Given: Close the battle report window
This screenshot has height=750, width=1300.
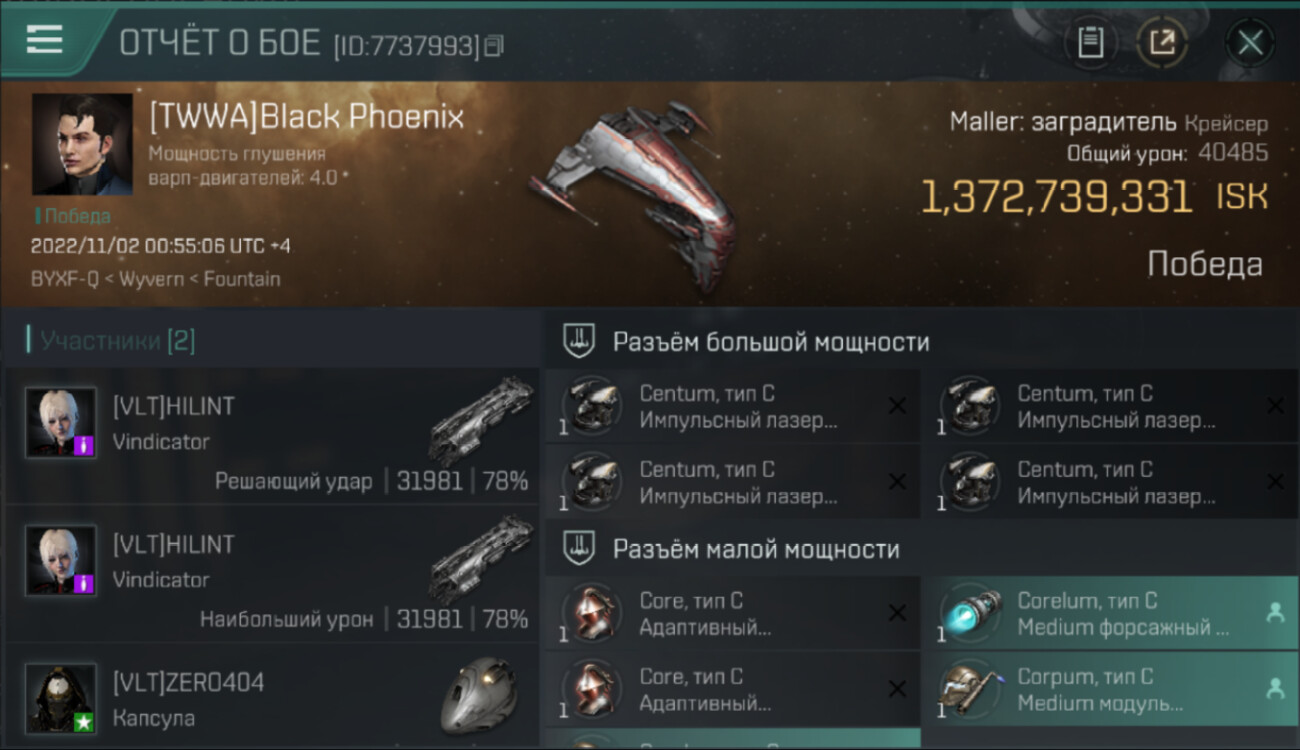Looking at the screenshot, I should pyautogui.click(x=1250, y=42).
